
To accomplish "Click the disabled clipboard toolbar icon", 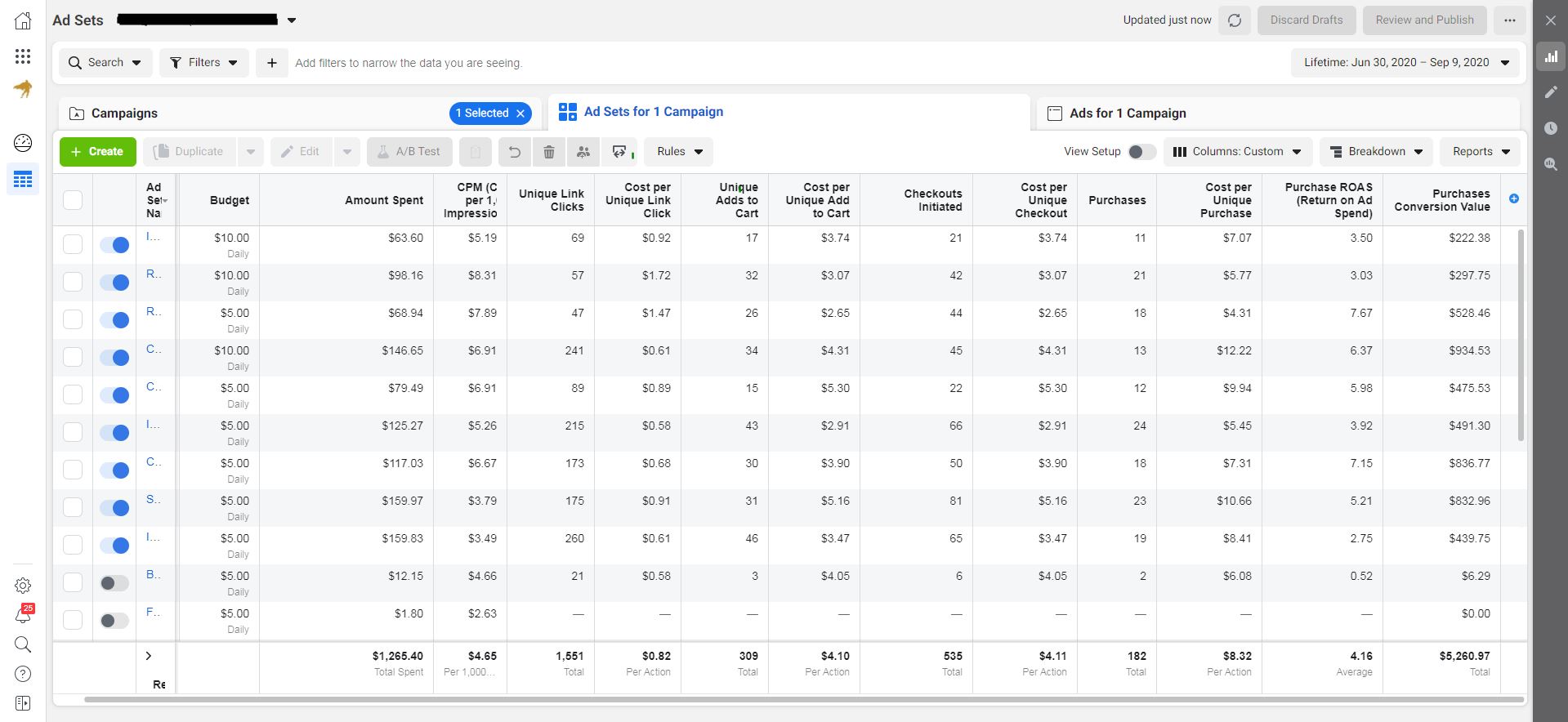I will (476, 152).
